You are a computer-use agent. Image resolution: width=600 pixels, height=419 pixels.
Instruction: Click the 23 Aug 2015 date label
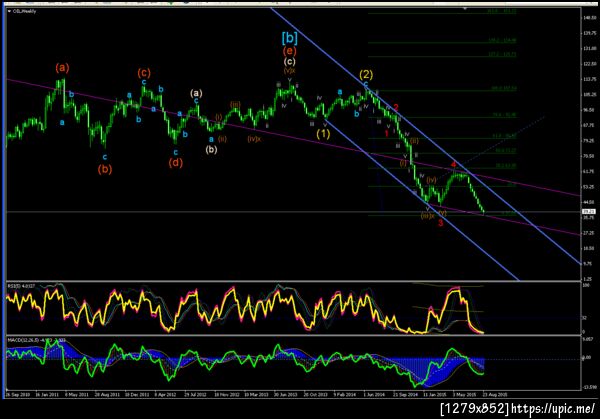click(x=494, y=394)
